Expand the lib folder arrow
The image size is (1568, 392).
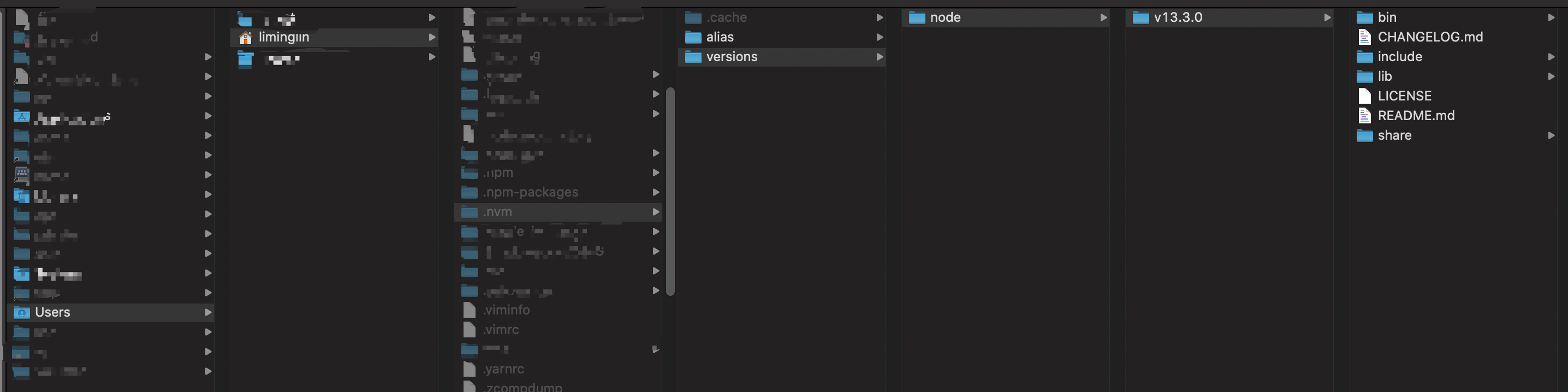[x=1551, y=76]
